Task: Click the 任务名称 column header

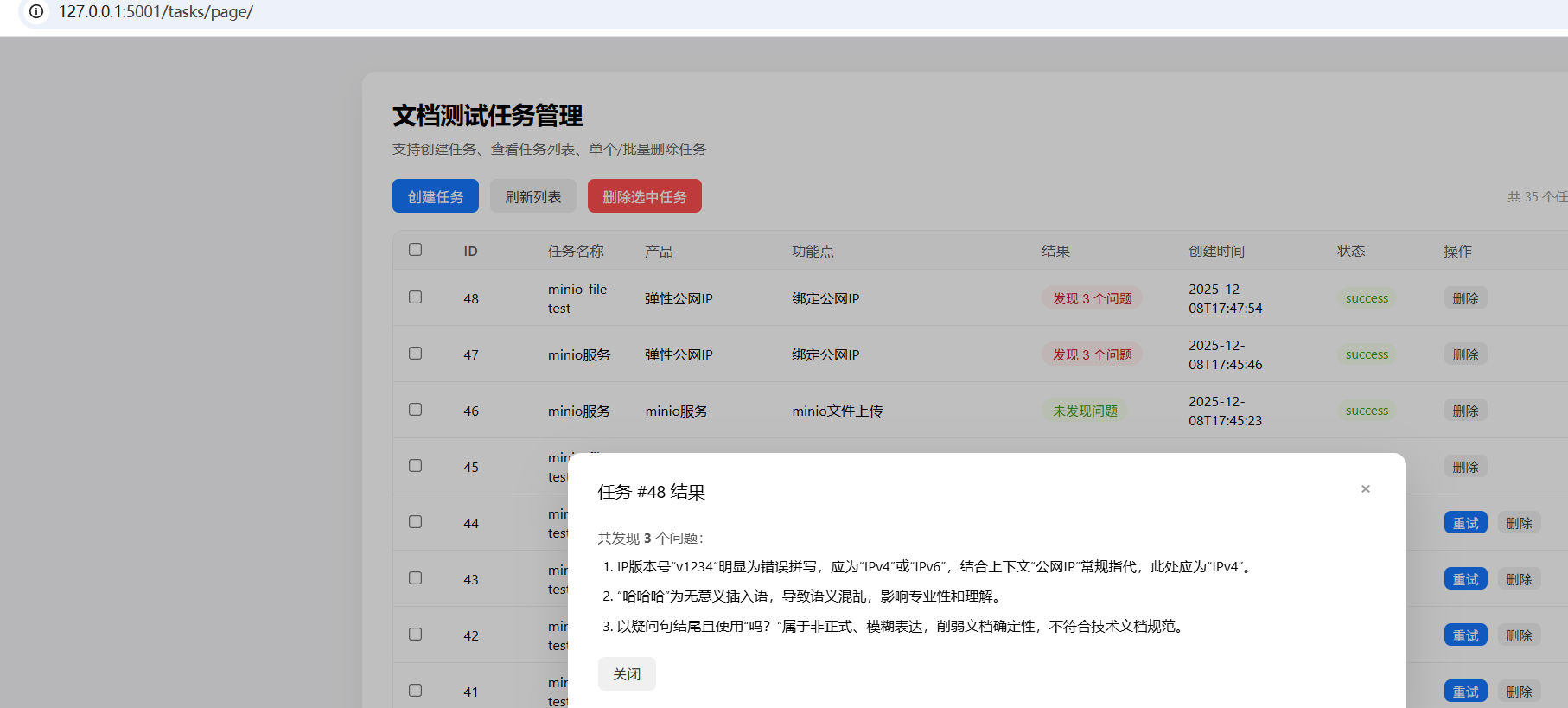Action: 576,251
